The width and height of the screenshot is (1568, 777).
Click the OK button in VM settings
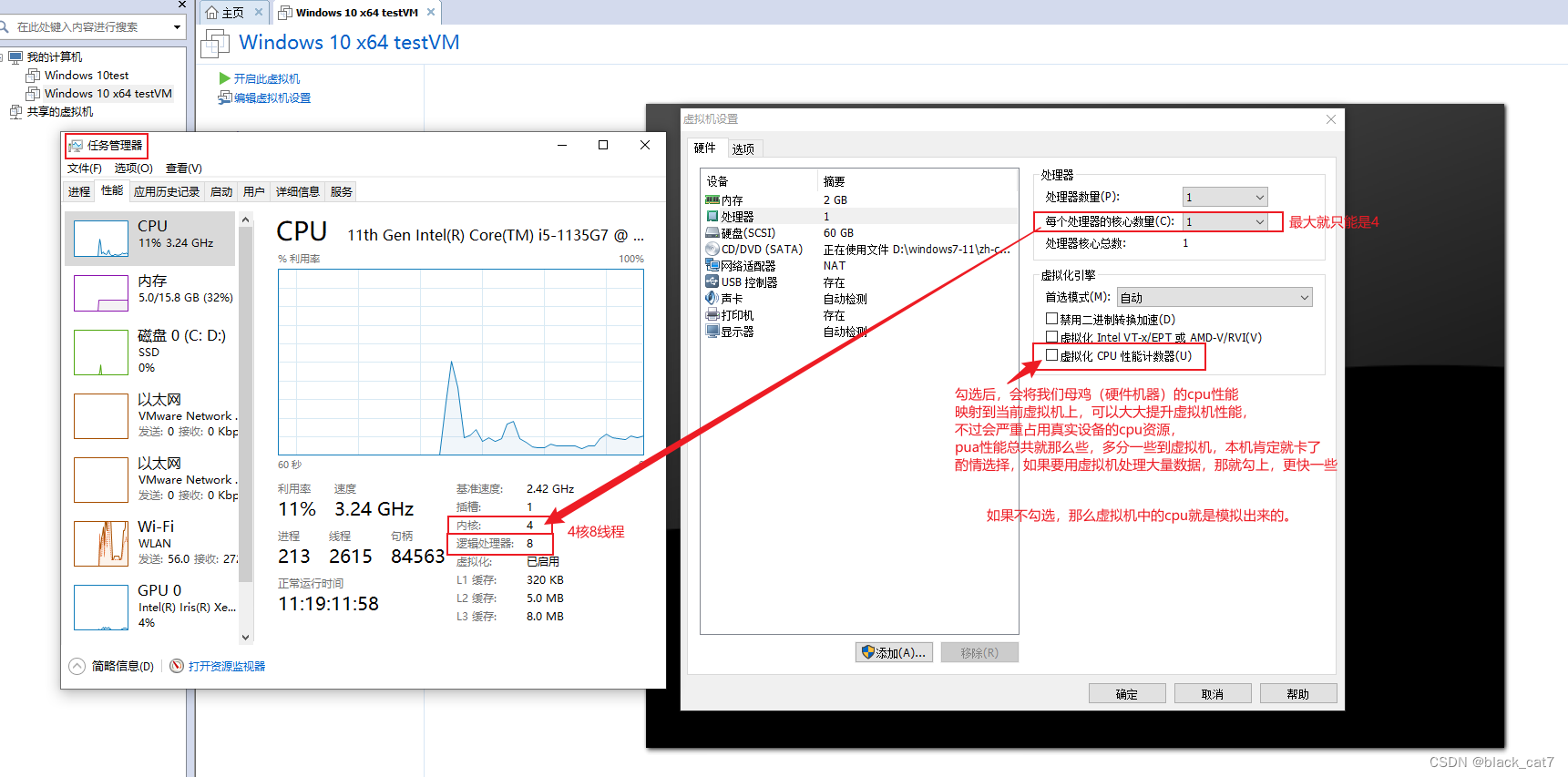(x=1127, y=693)
